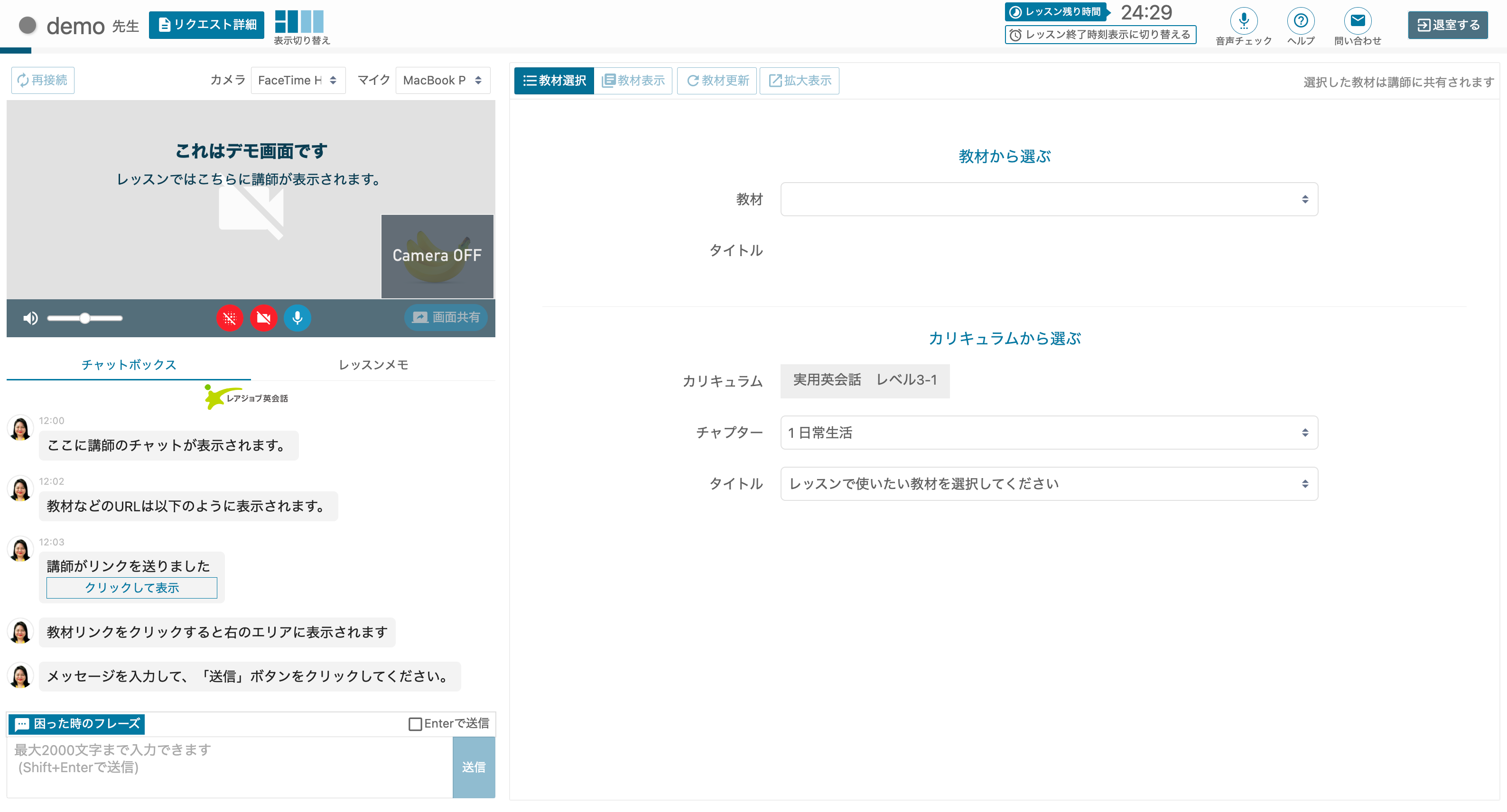Mute the blue microphone button
Image resolution: width=1507 pixels, height=812 pixels.
coord(297,318)
